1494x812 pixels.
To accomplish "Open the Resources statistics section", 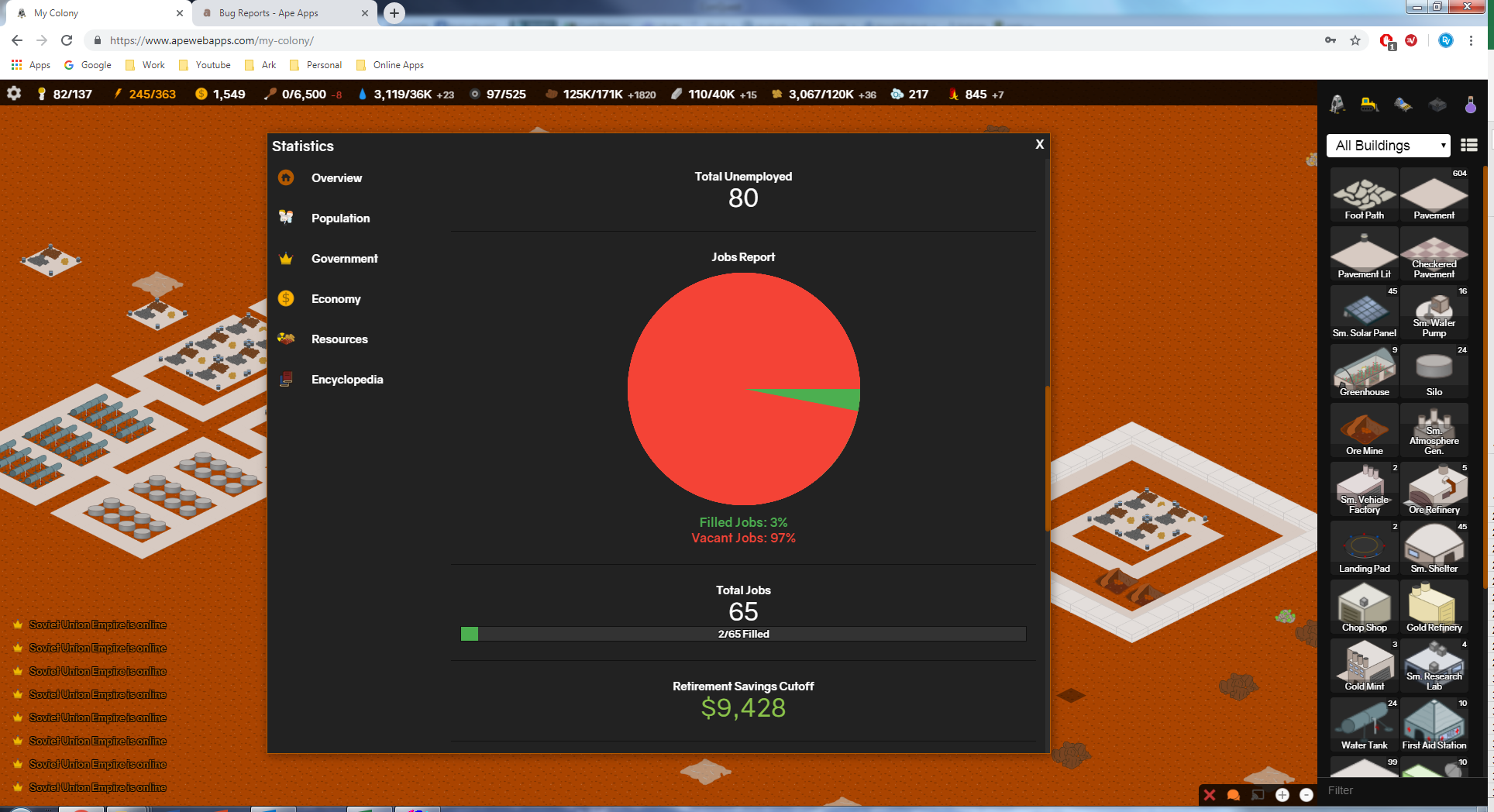I will pos(339,339).
